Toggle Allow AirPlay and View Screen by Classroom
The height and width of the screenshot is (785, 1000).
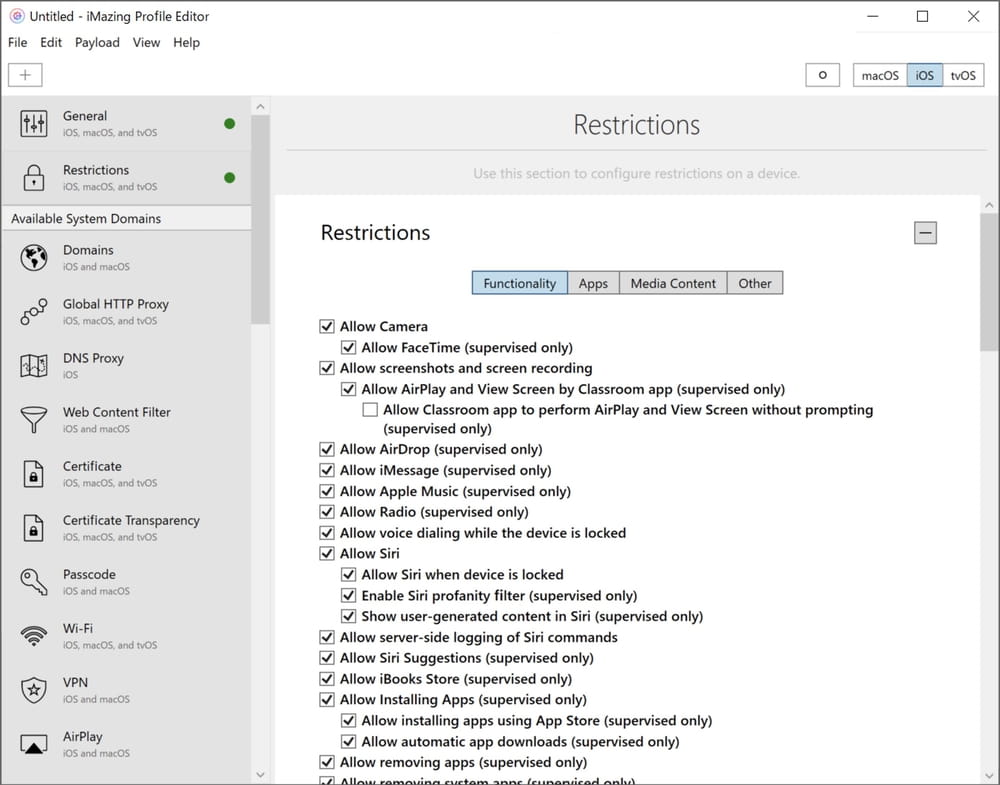(x=348, y=389)
